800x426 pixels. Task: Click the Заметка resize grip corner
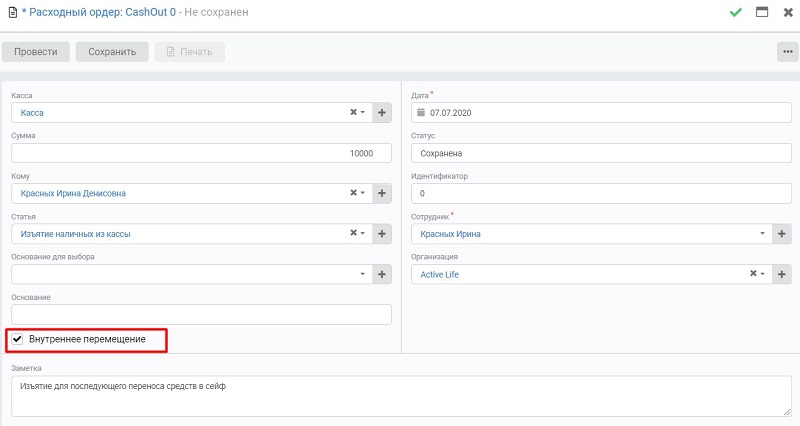coord(788,412)
